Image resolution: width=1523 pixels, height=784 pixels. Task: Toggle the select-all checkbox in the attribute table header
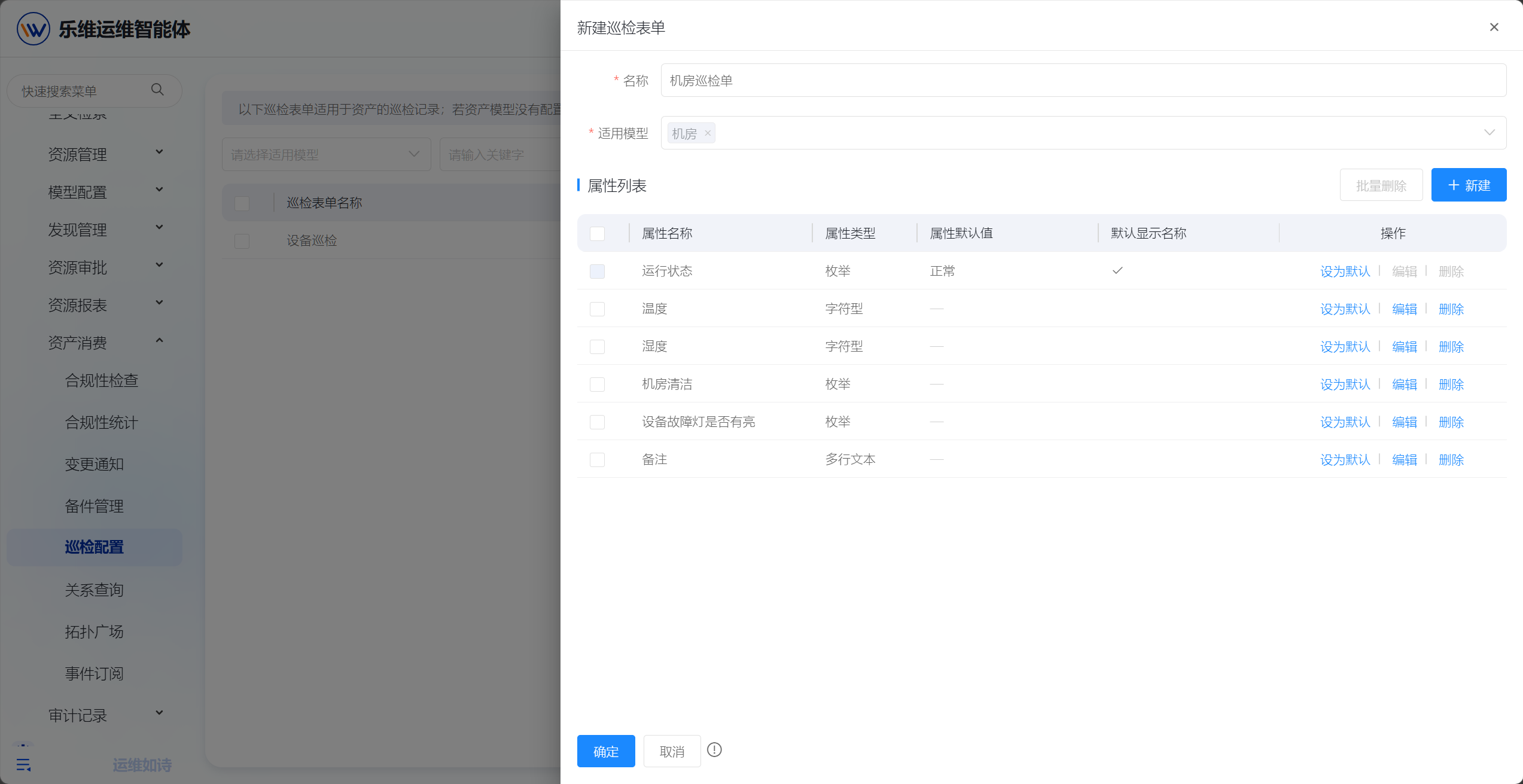pyautogui.click(x=597, y=233)
